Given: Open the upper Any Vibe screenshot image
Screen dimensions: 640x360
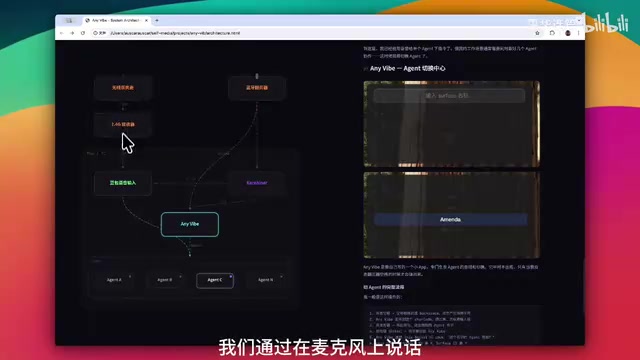Looking at the screenshot, I should pyautogui.click(x=452, y=124).
